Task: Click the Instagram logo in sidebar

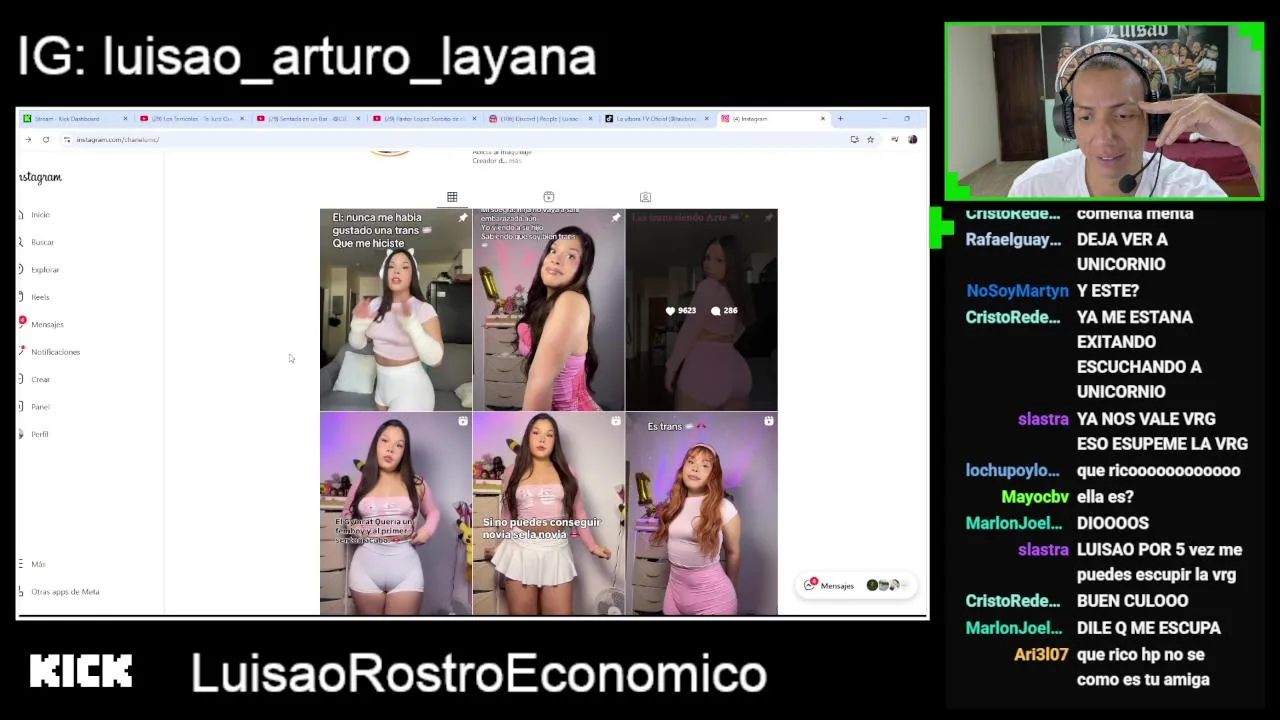Action: [40, 177]
